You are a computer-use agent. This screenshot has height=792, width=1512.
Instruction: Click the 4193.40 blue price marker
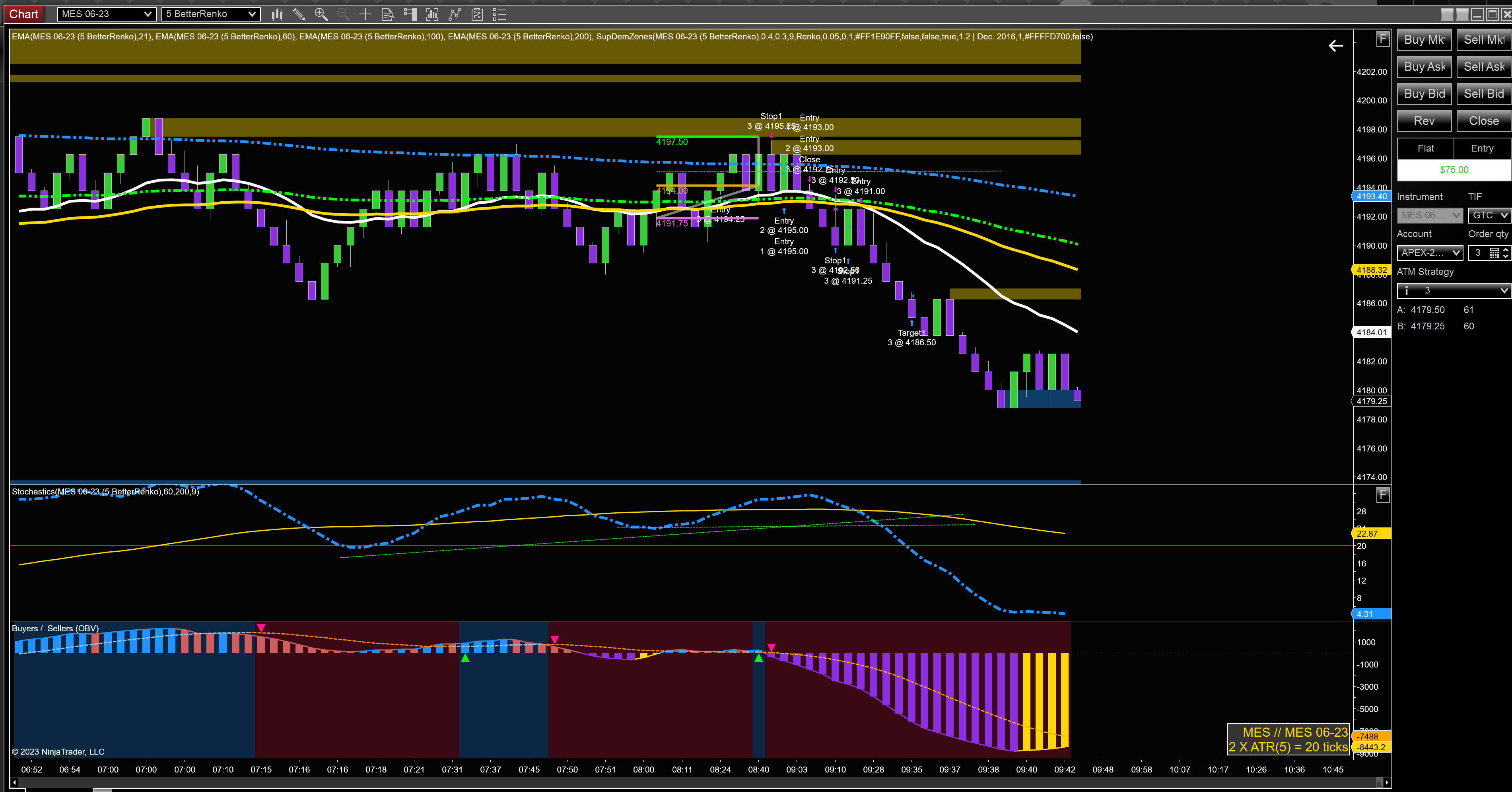(1371, 197)
